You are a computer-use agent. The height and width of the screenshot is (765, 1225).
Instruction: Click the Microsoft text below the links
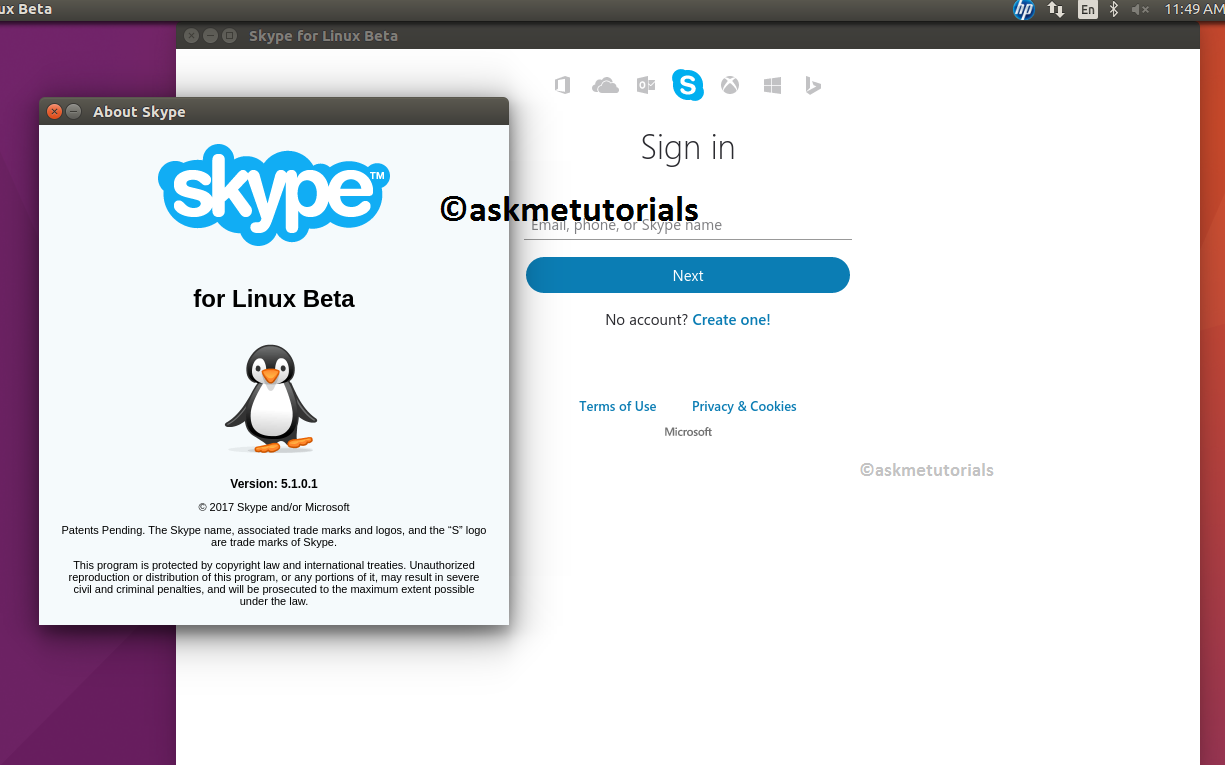pos(688,432)
